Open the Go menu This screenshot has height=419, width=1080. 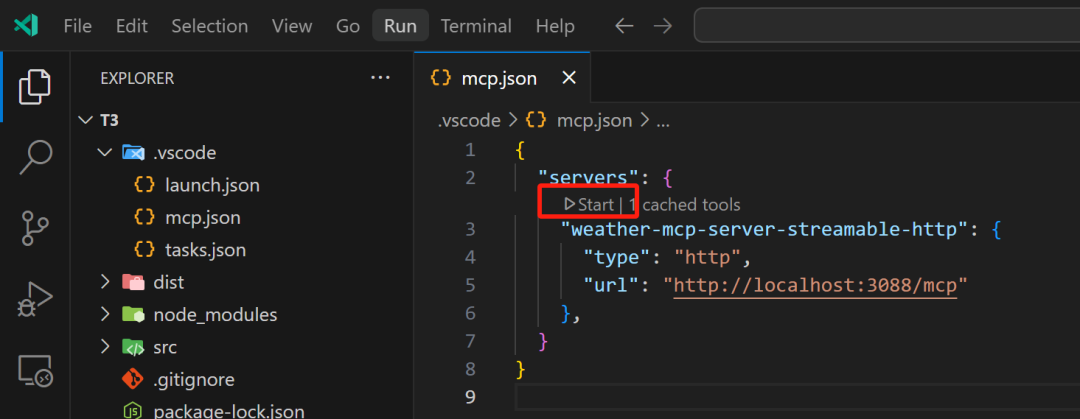click(x=348, y=26)
